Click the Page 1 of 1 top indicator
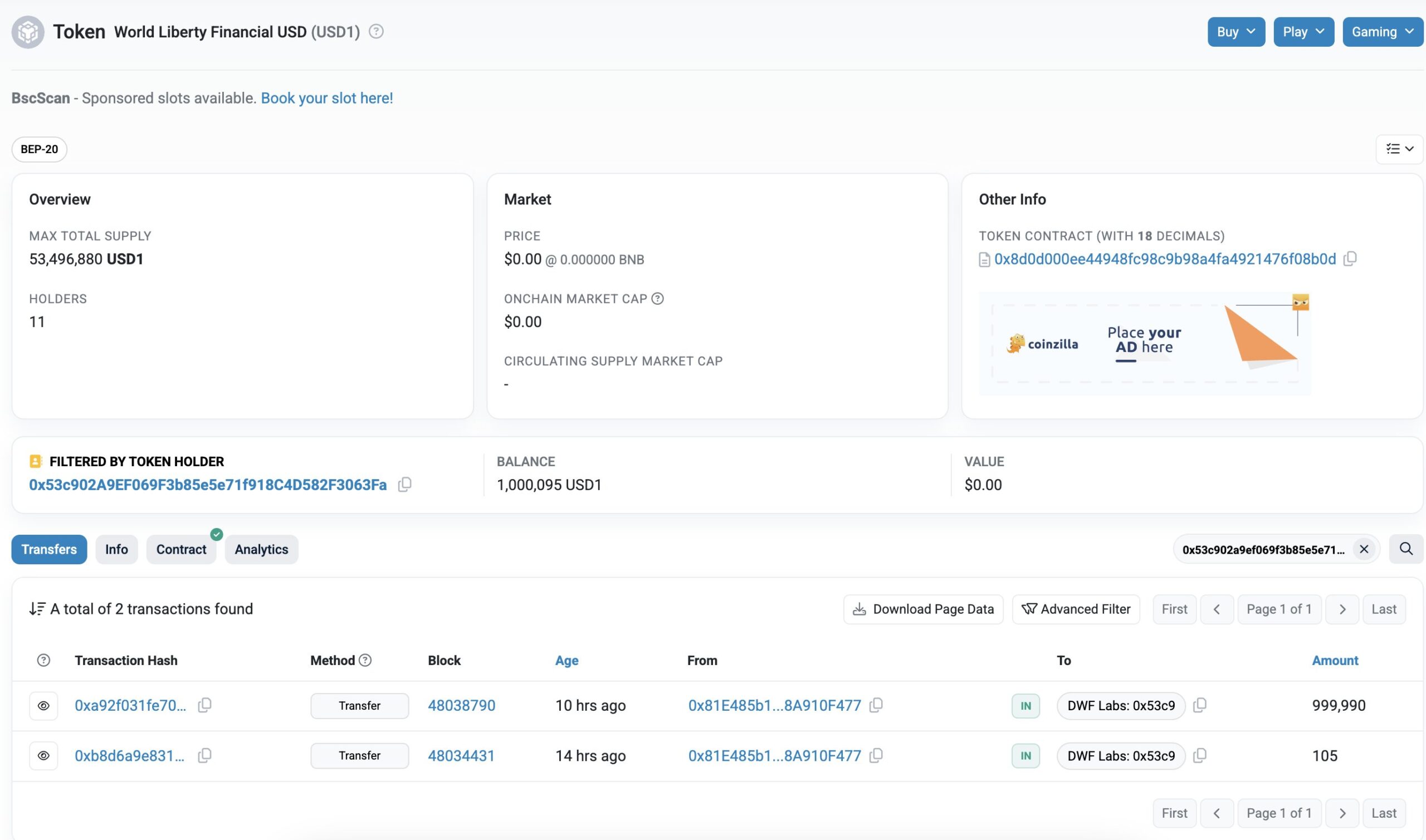1426x840 pixels. click(1279, 609)
